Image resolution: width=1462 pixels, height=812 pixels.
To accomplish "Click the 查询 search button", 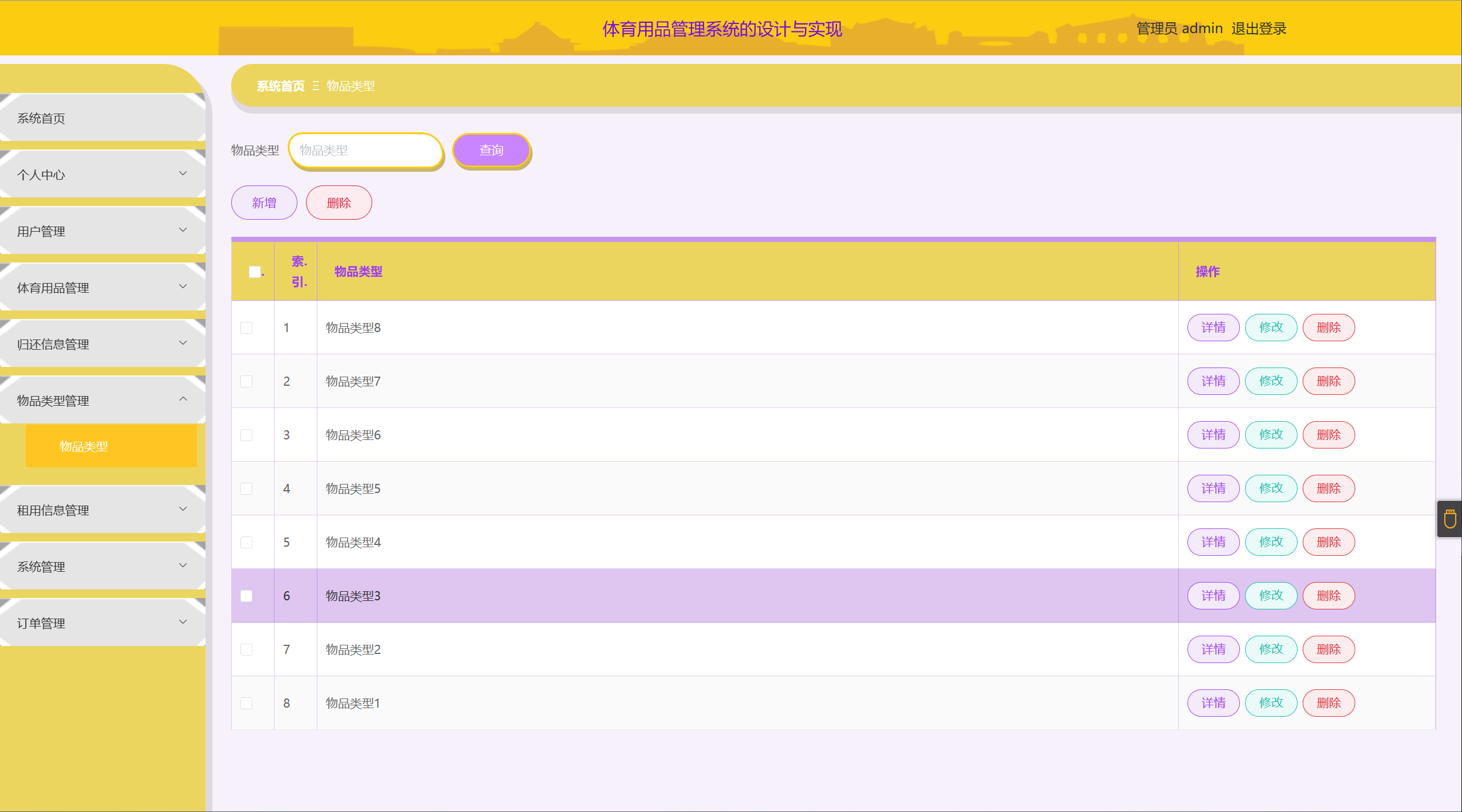I will (492, 150).
